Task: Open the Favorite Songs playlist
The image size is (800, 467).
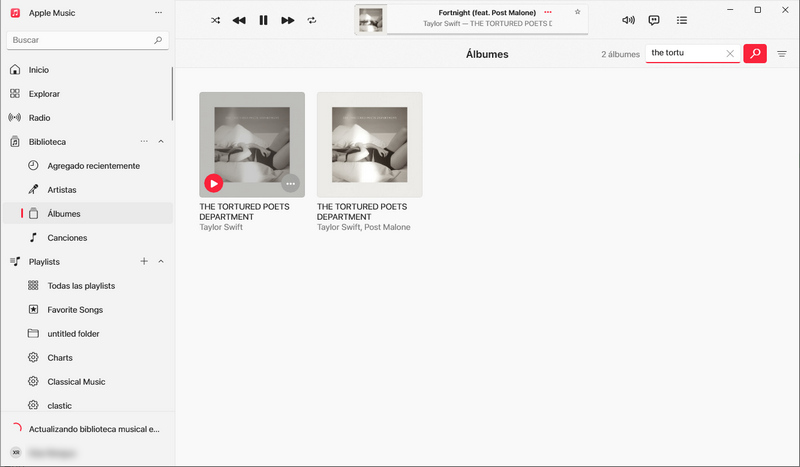Action: (88, 310)
